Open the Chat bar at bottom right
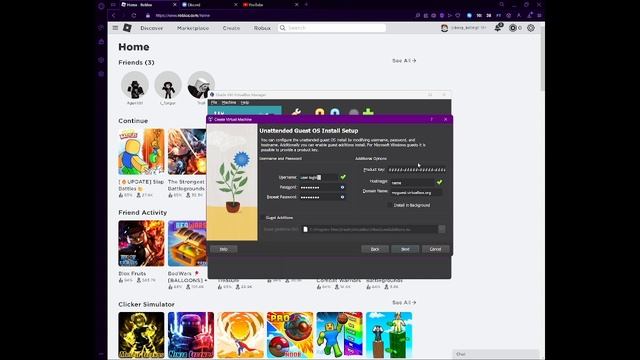The height and width of the screenshot is (360, 640). [x=496, y=354]
